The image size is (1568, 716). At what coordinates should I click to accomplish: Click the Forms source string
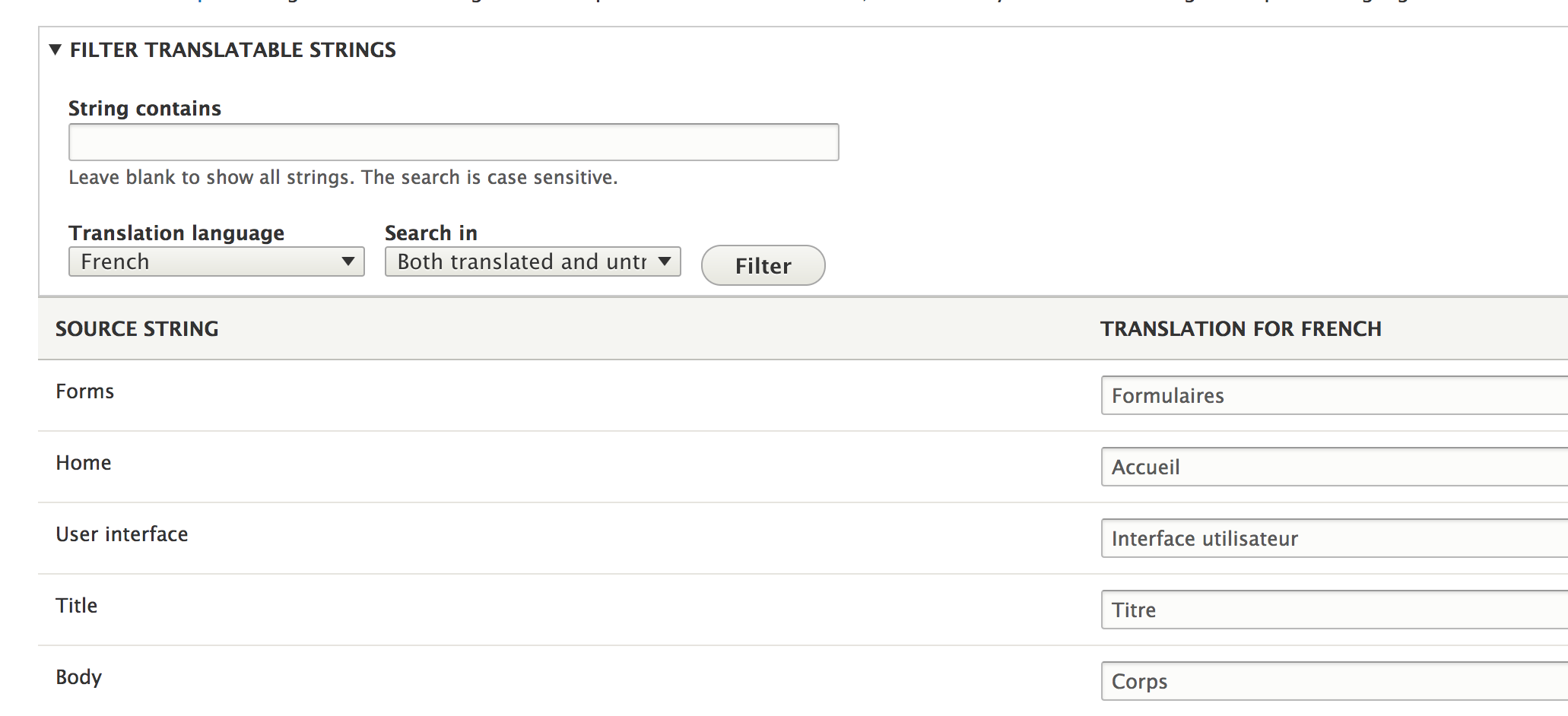pyautogui.click(x=85, y=391)
